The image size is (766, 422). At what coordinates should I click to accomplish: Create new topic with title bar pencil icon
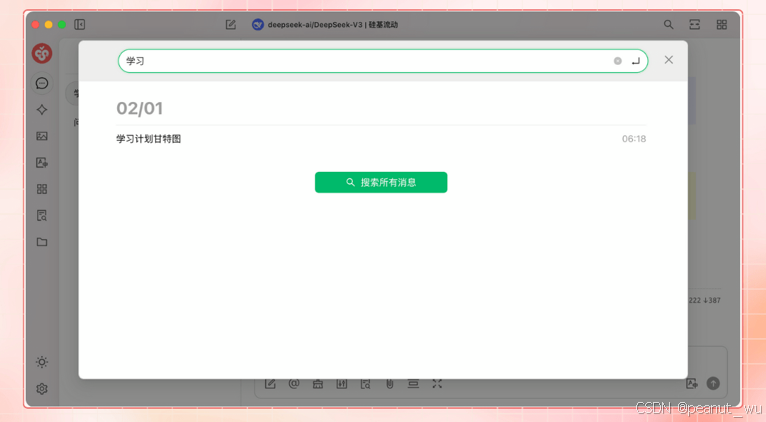tap(231, 24)
